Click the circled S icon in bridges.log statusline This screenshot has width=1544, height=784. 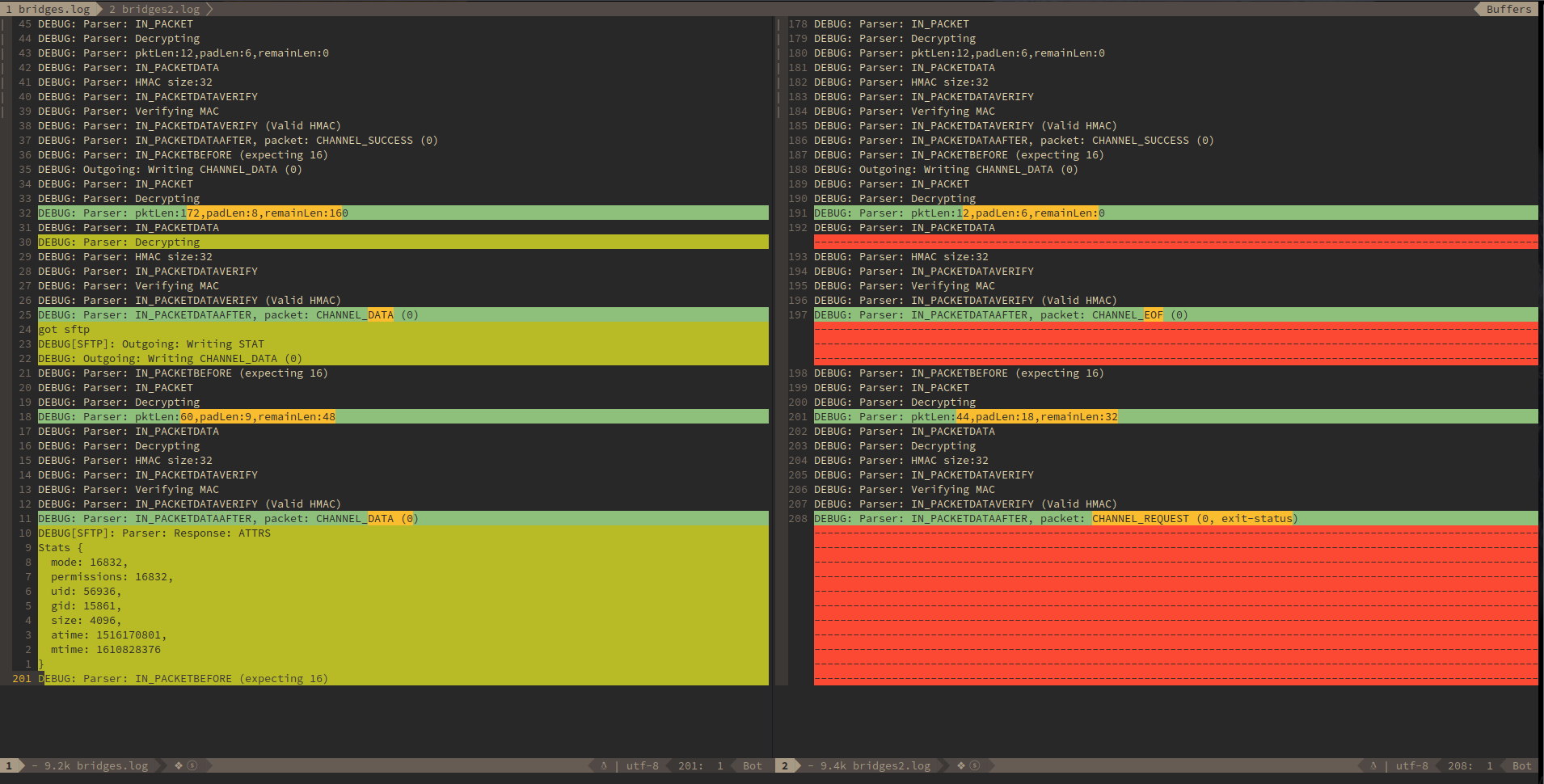click(192, 765)
